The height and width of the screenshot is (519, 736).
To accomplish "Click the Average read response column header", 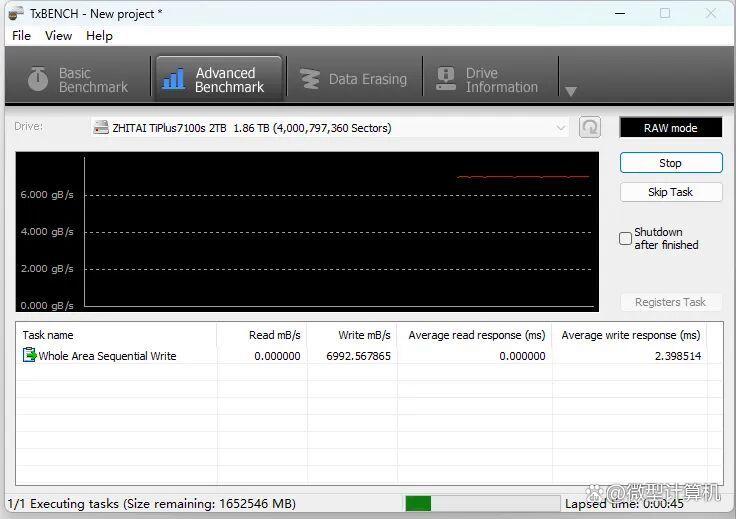I will coord(474,335).
